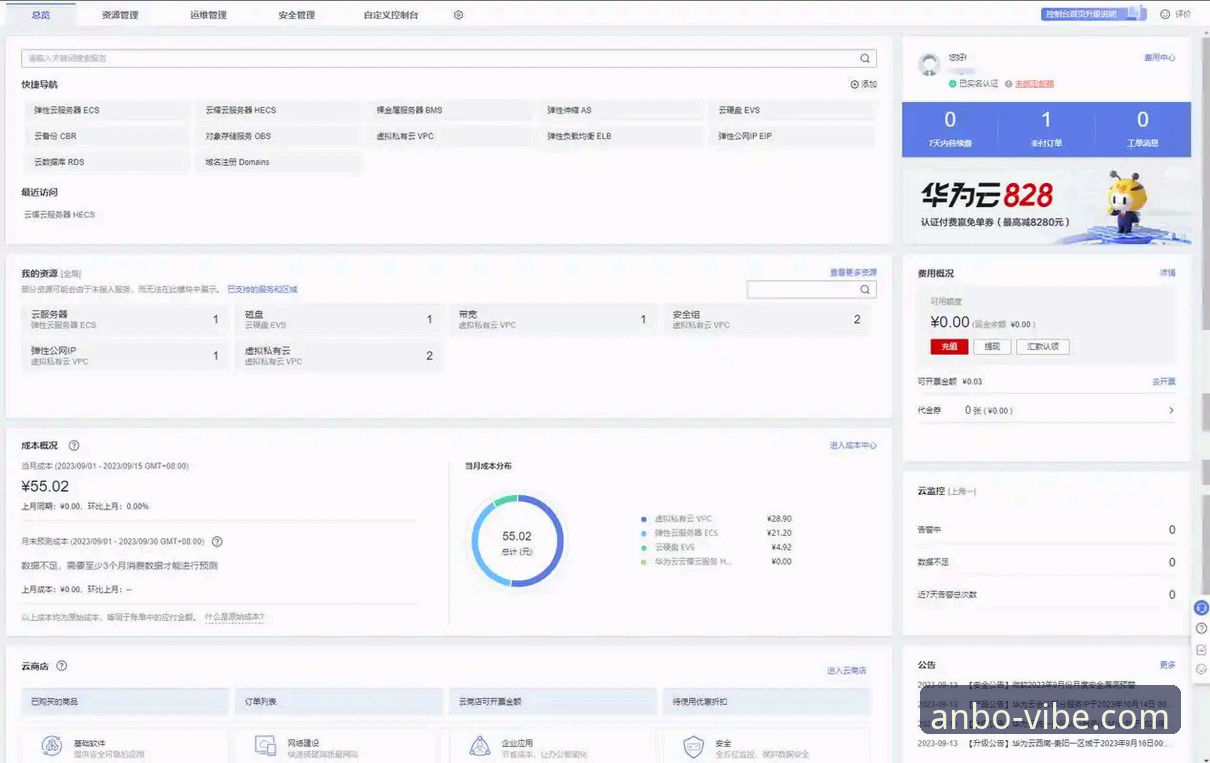Image resolution: width=1210 pixels, height=763 pixels.
Task: Click the 提现 button
Action: click(991, 347)
